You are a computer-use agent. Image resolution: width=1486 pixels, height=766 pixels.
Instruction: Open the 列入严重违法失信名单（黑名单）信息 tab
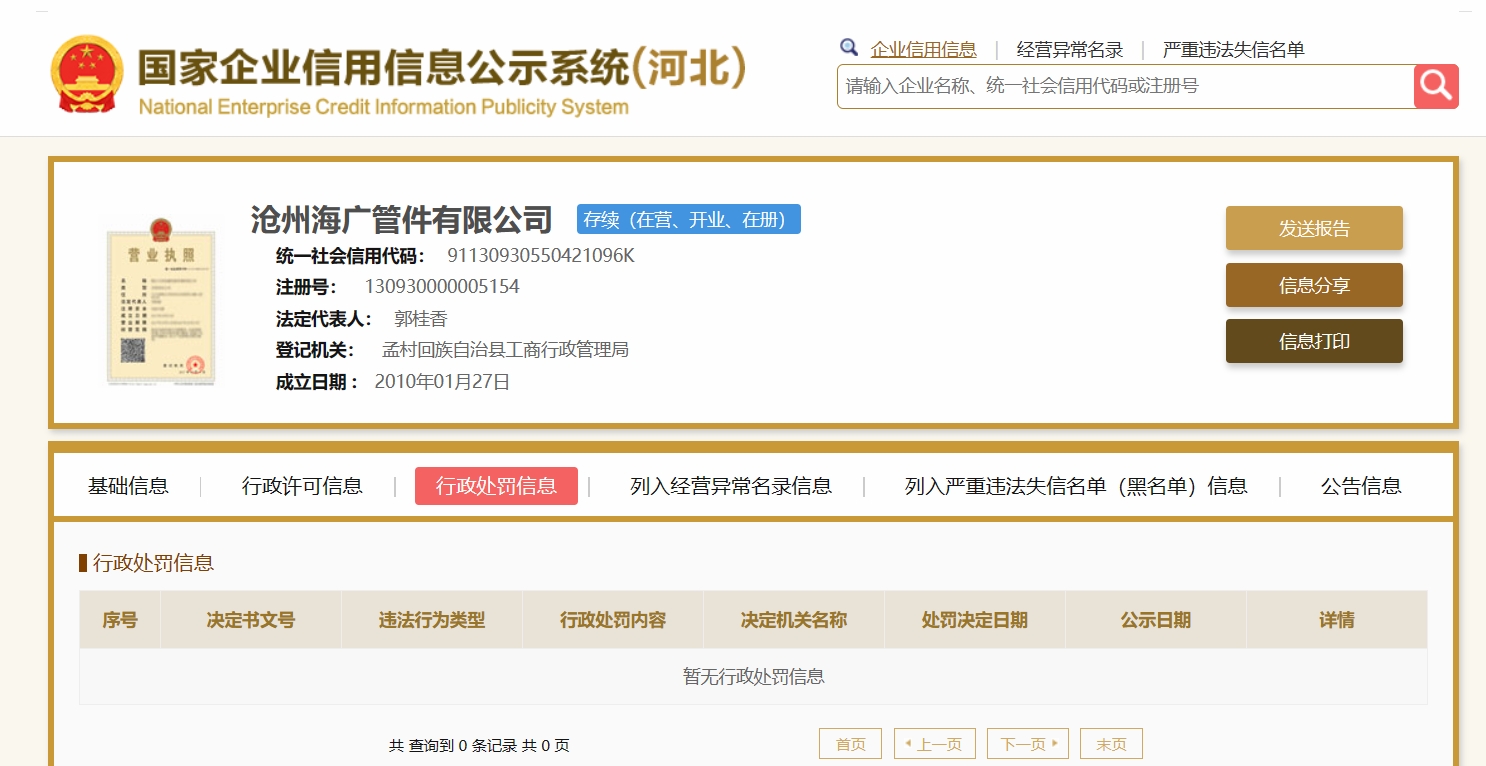click(x=1076, y=486)
